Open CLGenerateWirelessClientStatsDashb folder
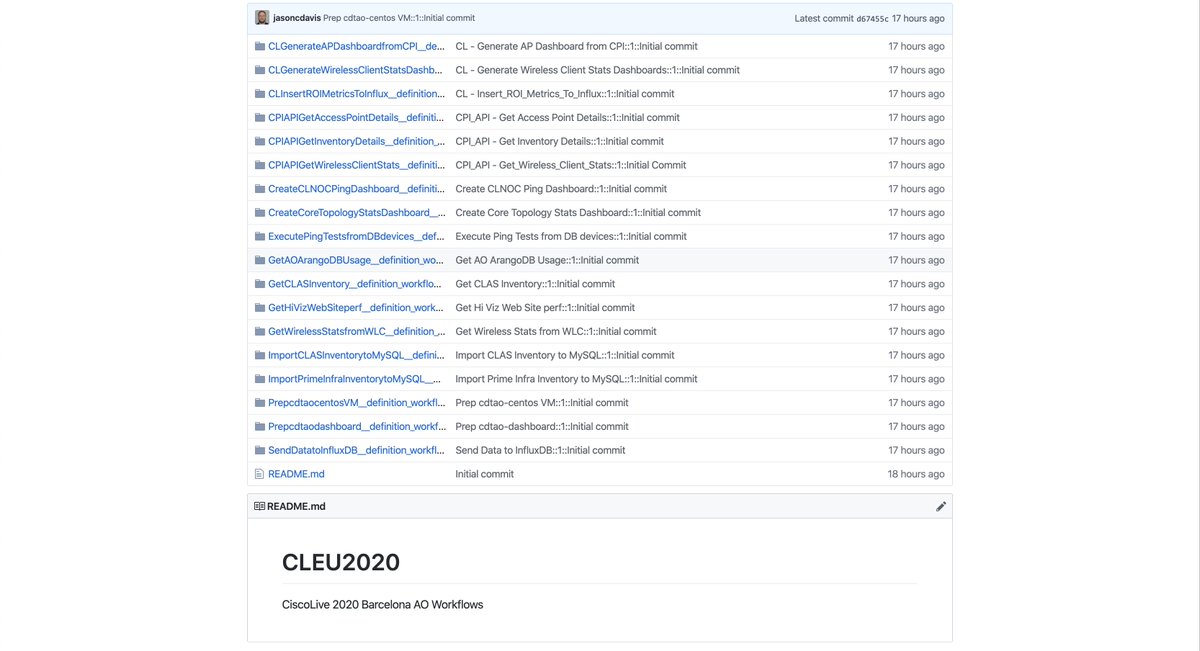 (x=356, y=70)
